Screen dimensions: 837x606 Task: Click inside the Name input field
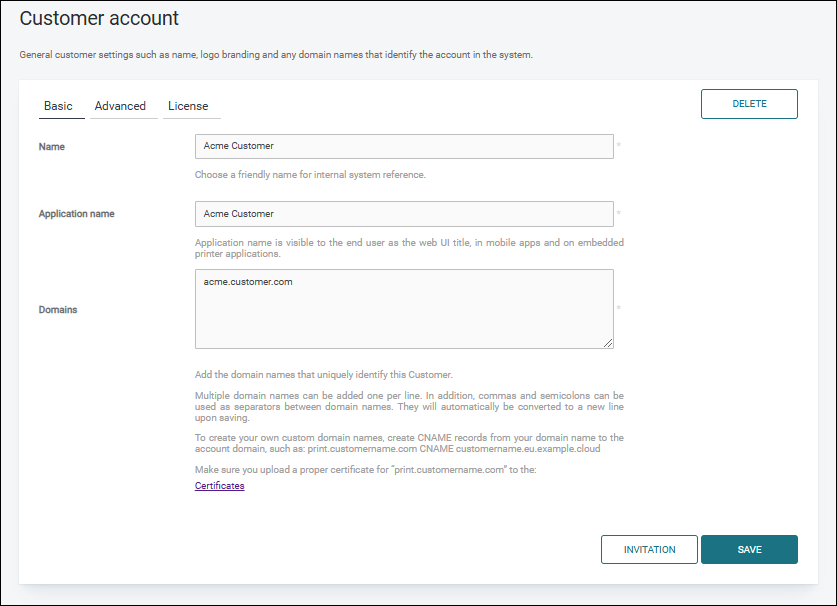(x=404, y=146)
